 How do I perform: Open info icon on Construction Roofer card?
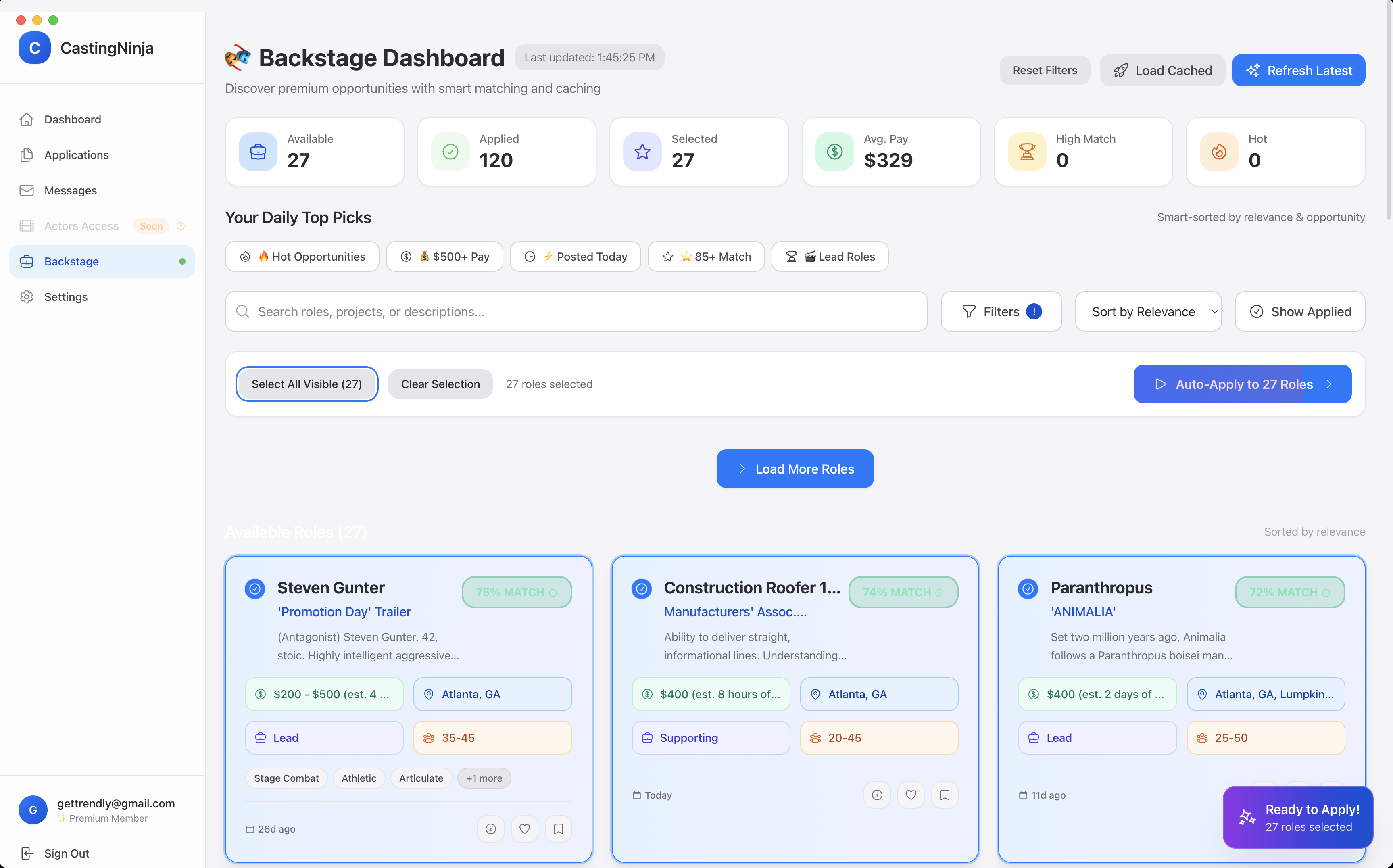point(876,795)
